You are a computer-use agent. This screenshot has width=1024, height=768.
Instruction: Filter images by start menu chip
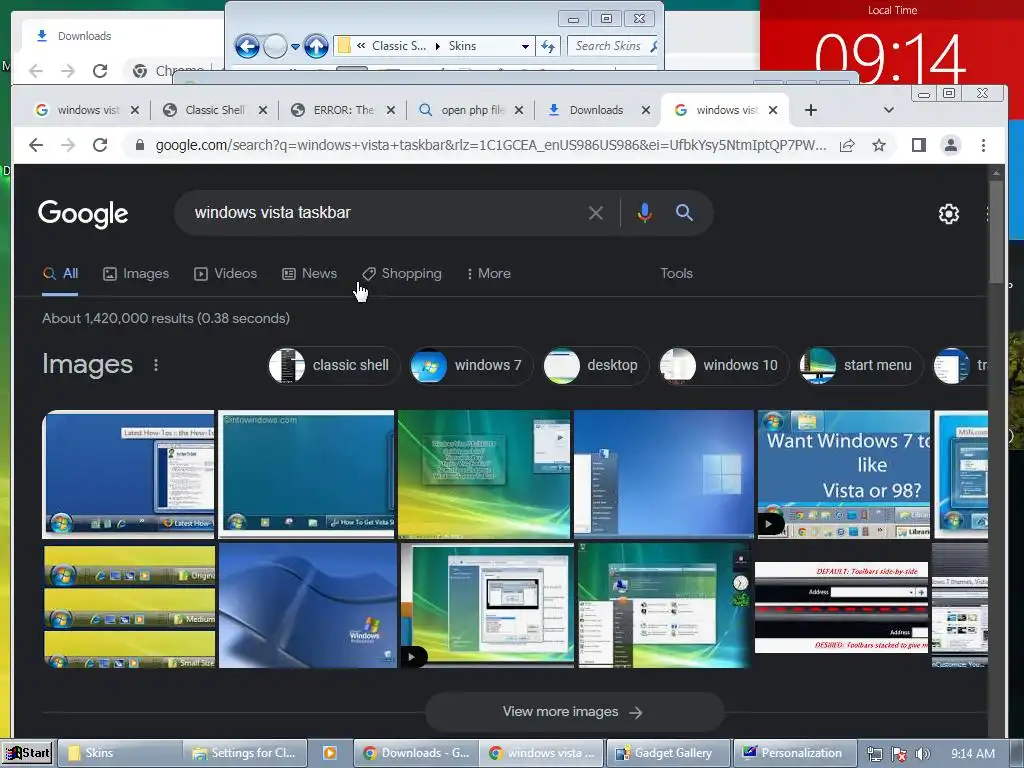[859, 365]
